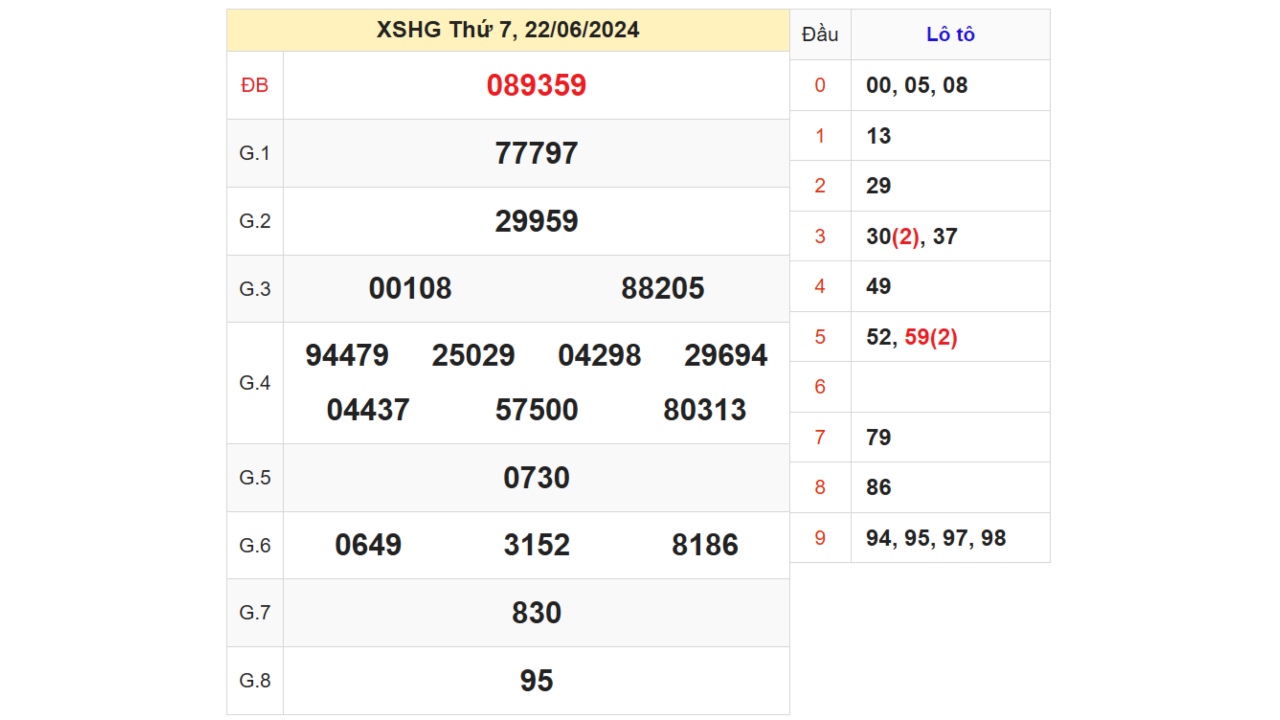
Task: Select lô tô value 79
Action: 878,438
